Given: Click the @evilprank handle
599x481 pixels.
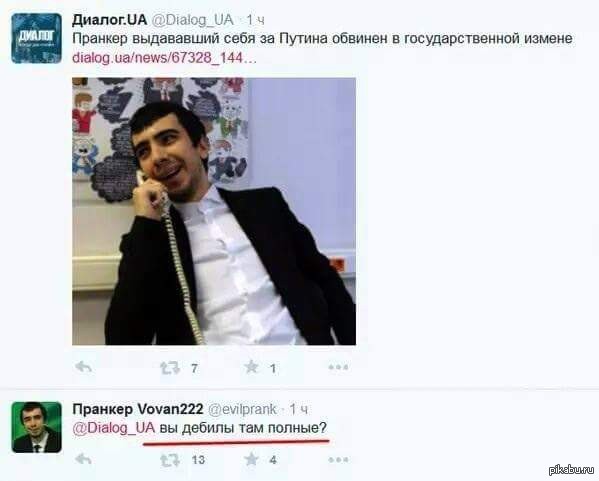Looking at the screenshot, I should pyautogui.click(x=242, y=410).
